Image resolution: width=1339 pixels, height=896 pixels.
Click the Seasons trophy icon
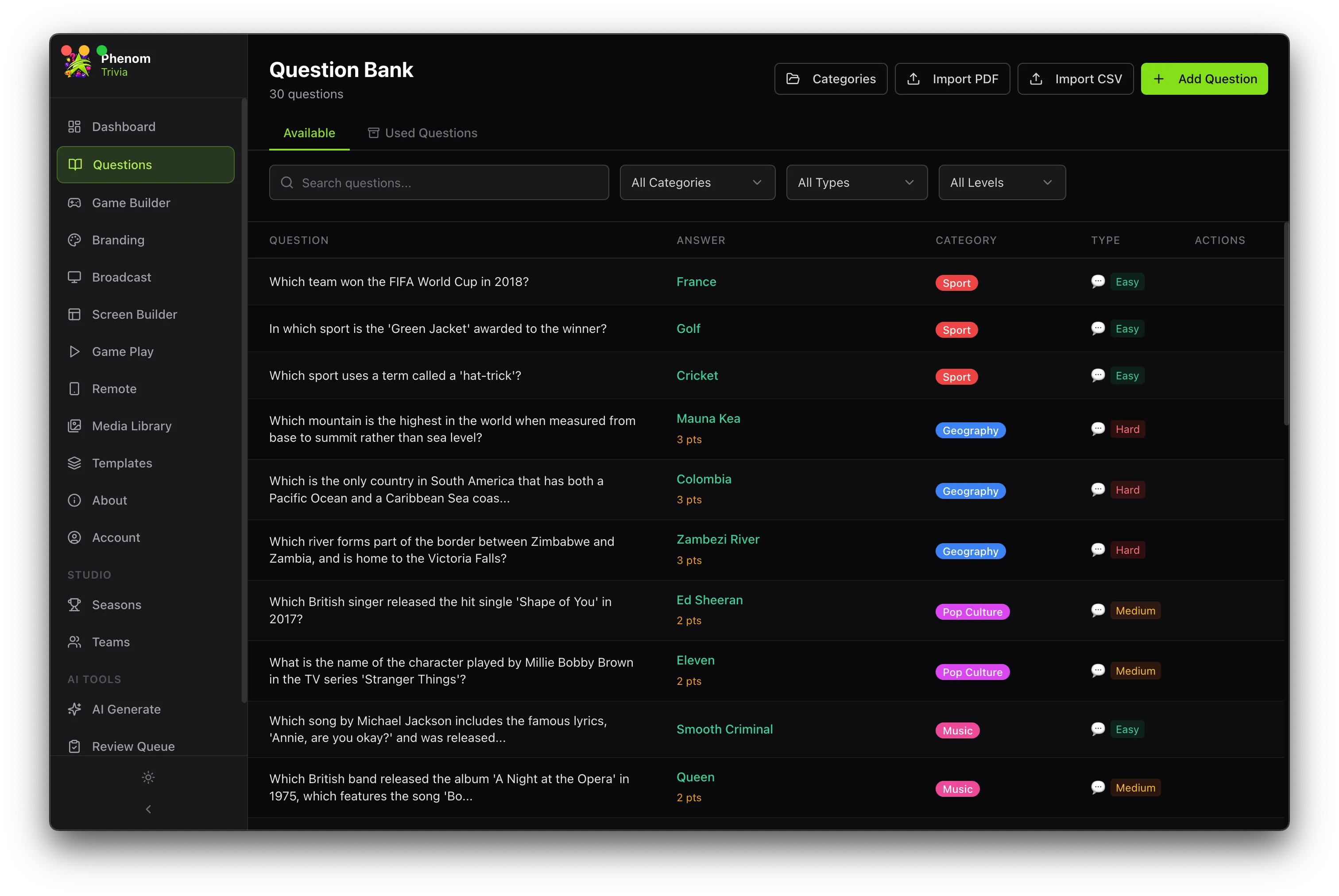(x=74, y=605)
